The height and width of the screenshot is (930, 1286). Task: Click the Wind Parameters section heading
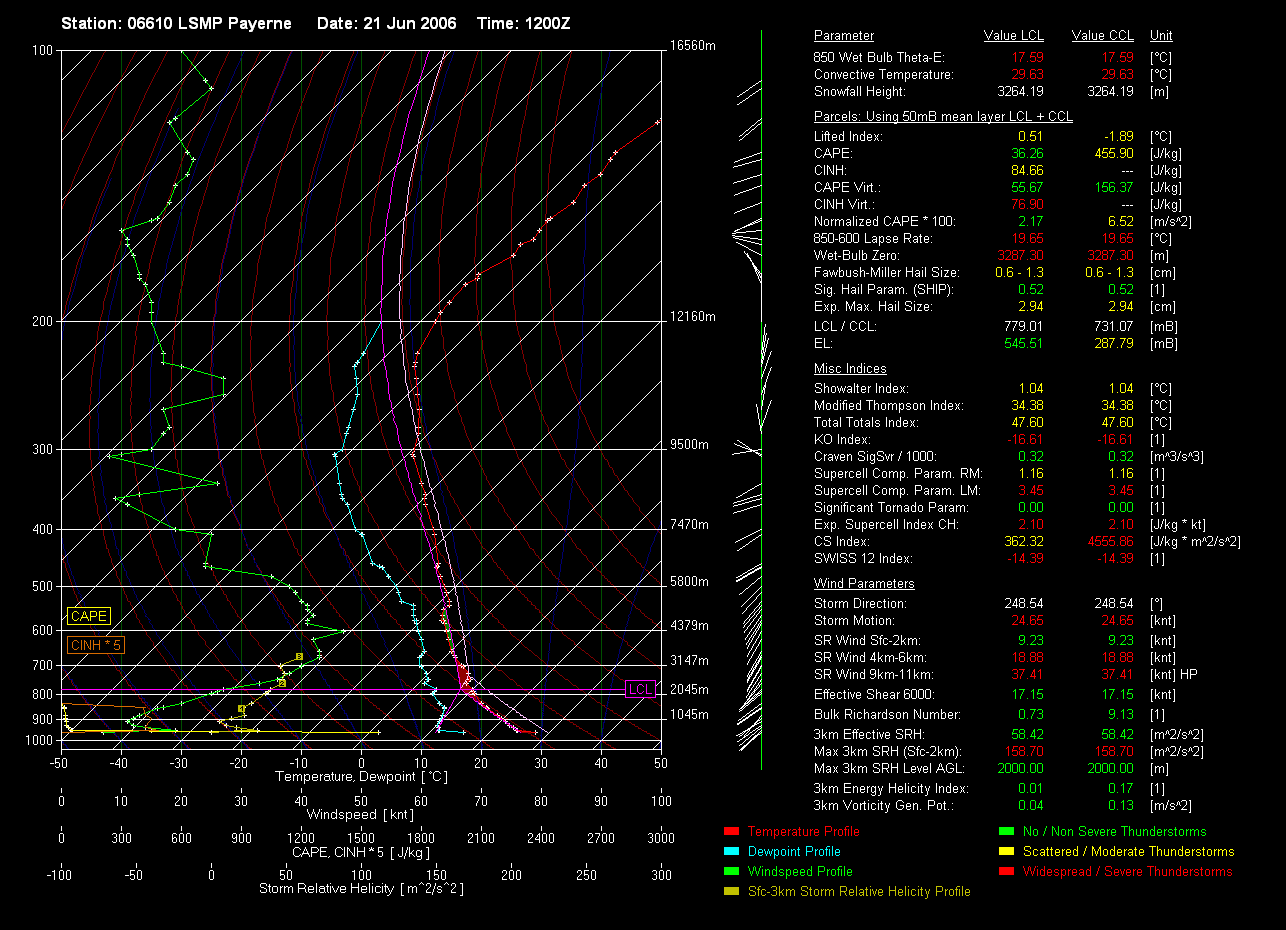pyautogui.click(x=864, y=584)
